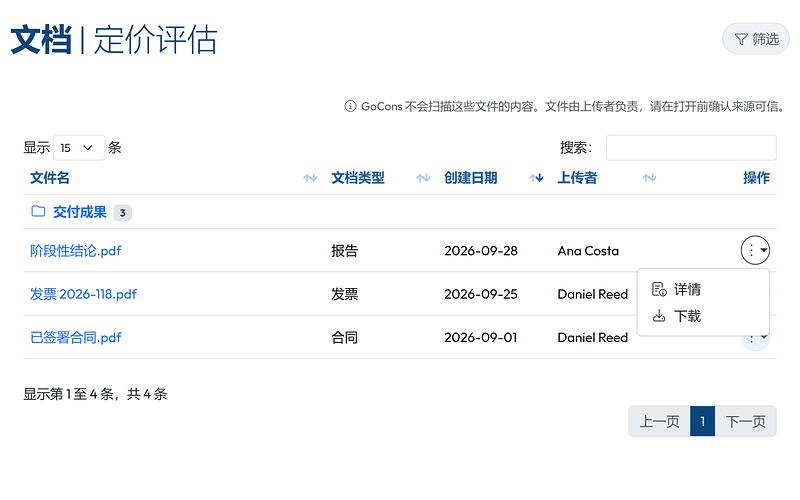
Task: Click the 上传者 column header text
Action: click(x=577, y=178)
